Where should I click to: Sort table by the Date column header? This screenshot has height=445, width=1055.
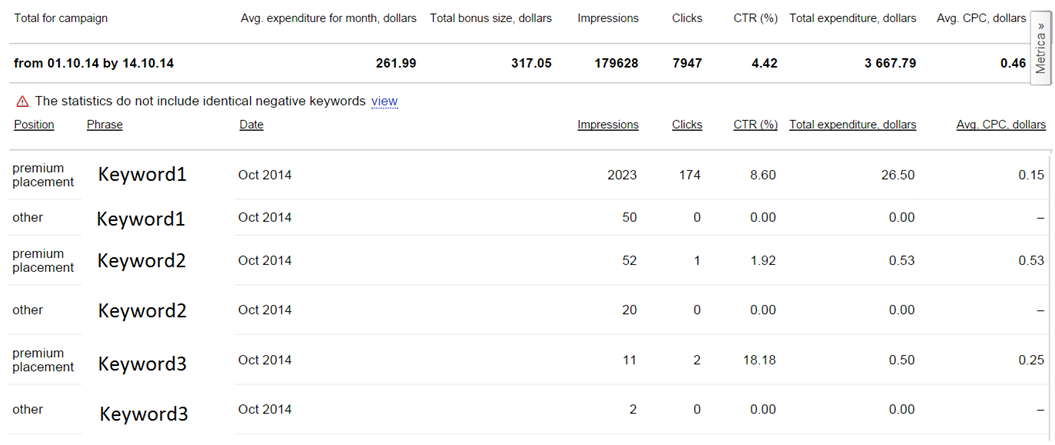click(251, 125)
